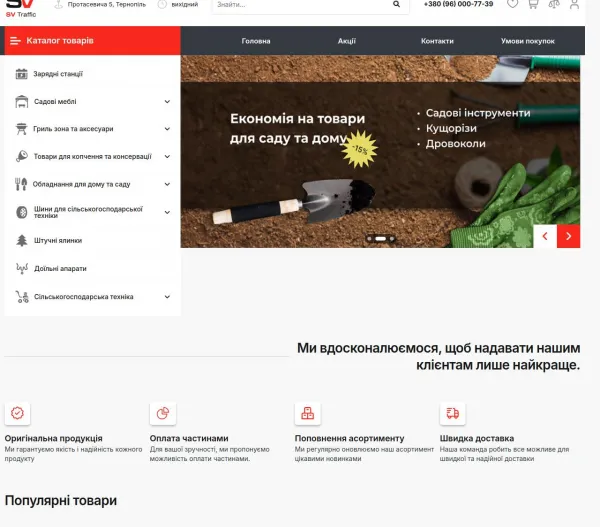Open the Умови покупок menu item
This screenshot has height=527, width=600.
tap(528, 41)
